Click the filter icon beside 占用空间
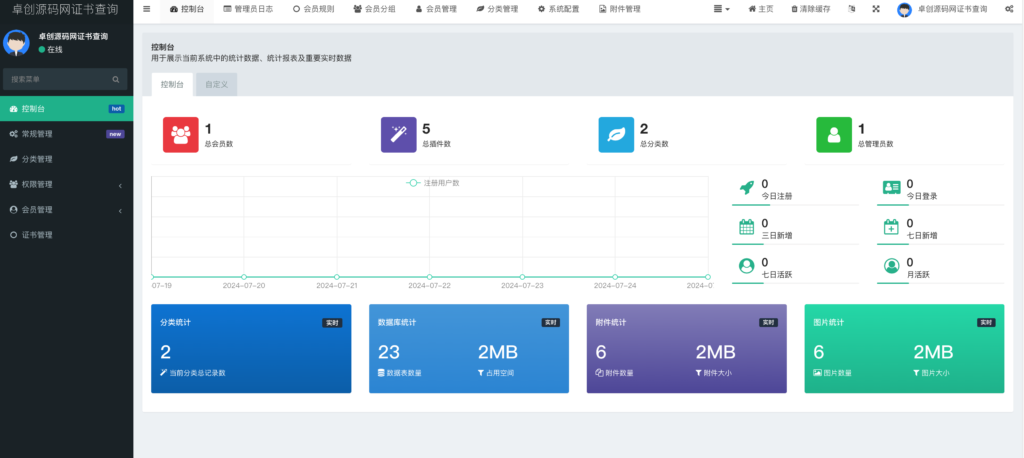 [481, 373]
